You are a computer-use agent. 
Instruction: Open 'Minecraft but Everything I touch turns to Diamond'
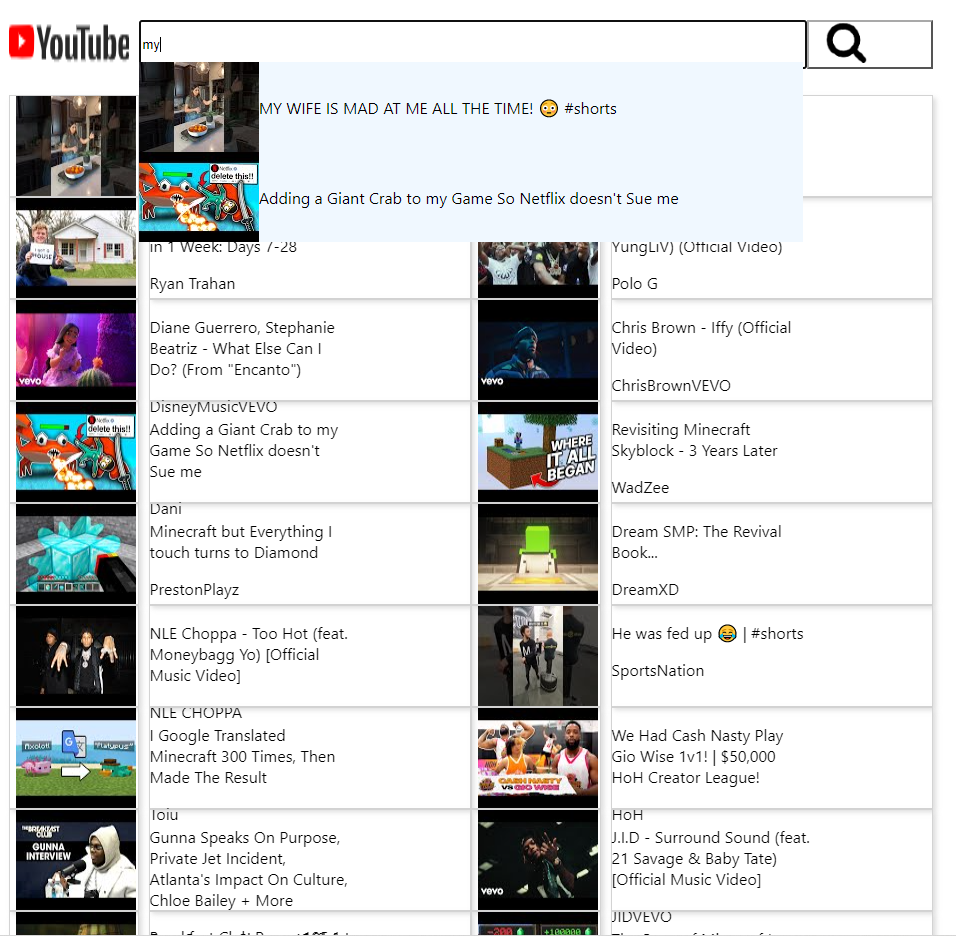point(241,542)
